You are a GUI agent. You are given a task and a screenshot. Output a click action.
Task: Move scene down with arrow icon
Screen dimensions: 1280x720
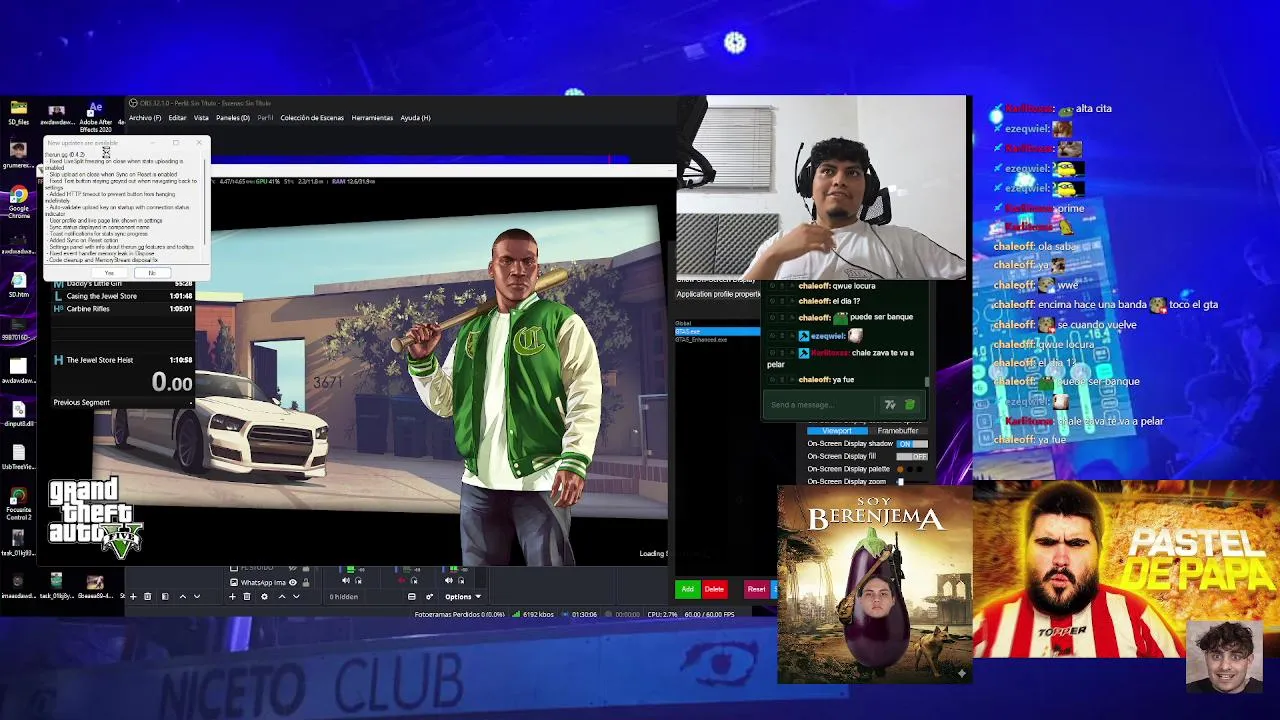coord(197,597)
